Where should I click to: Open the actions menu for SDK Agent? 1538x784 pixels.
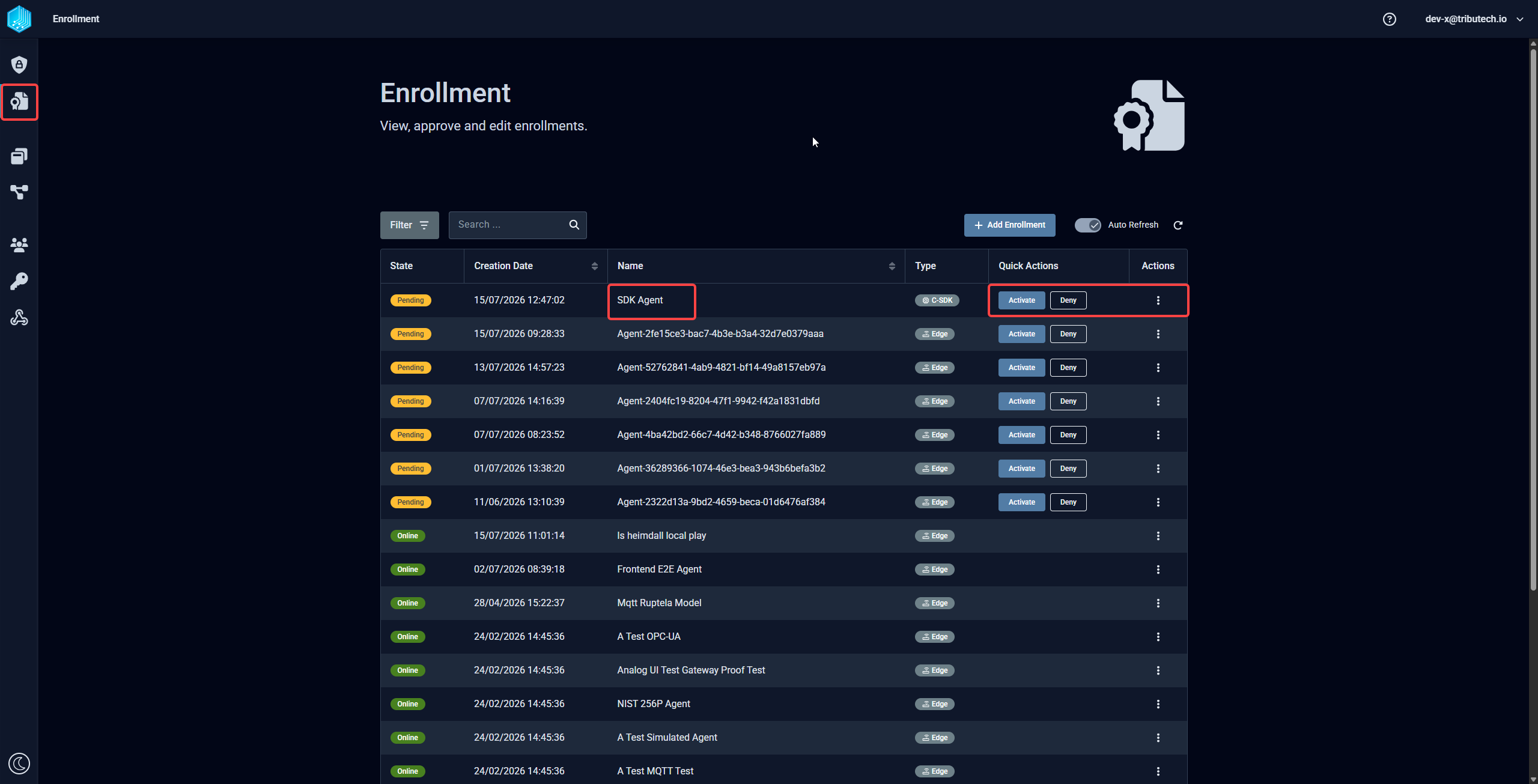[x=1158, y=300]
